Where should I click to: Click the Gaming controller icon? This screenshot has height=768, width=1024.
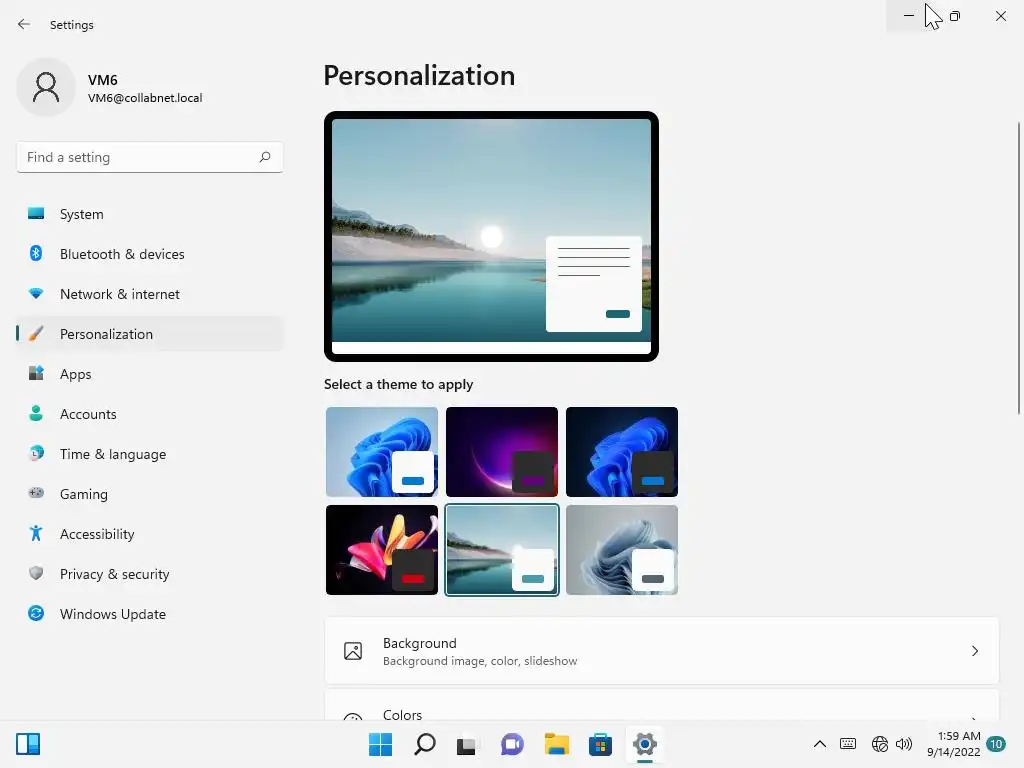coord(36,493)
